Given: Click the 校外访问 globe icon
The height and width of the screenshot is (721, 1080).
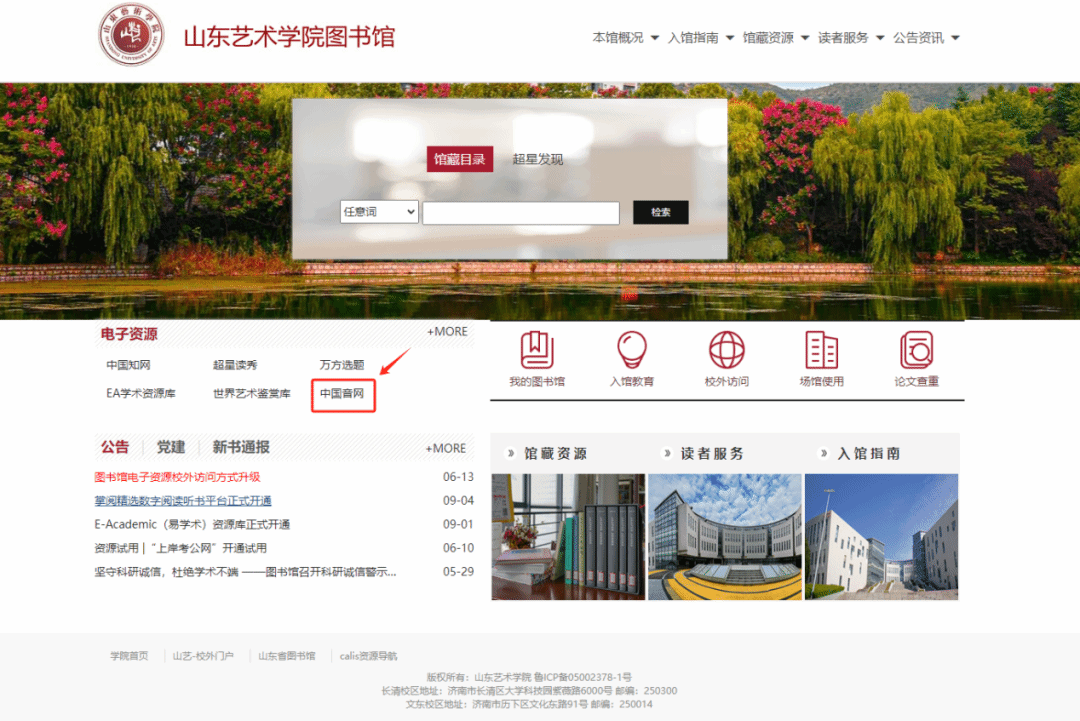Looking at the screenshot, I should (x=727, y=351).
